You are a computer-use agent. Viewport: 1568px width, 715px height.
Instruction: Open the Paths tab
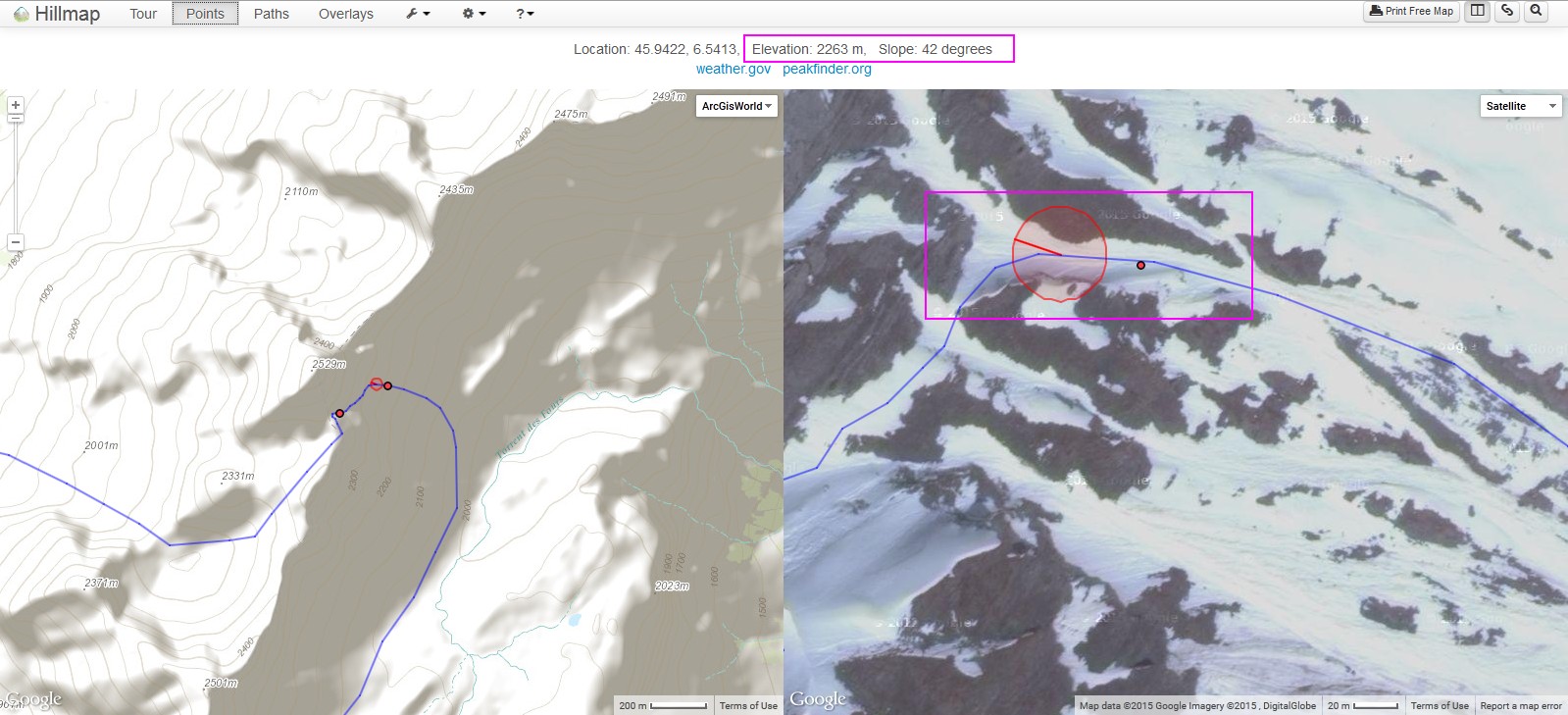(272, 14)
